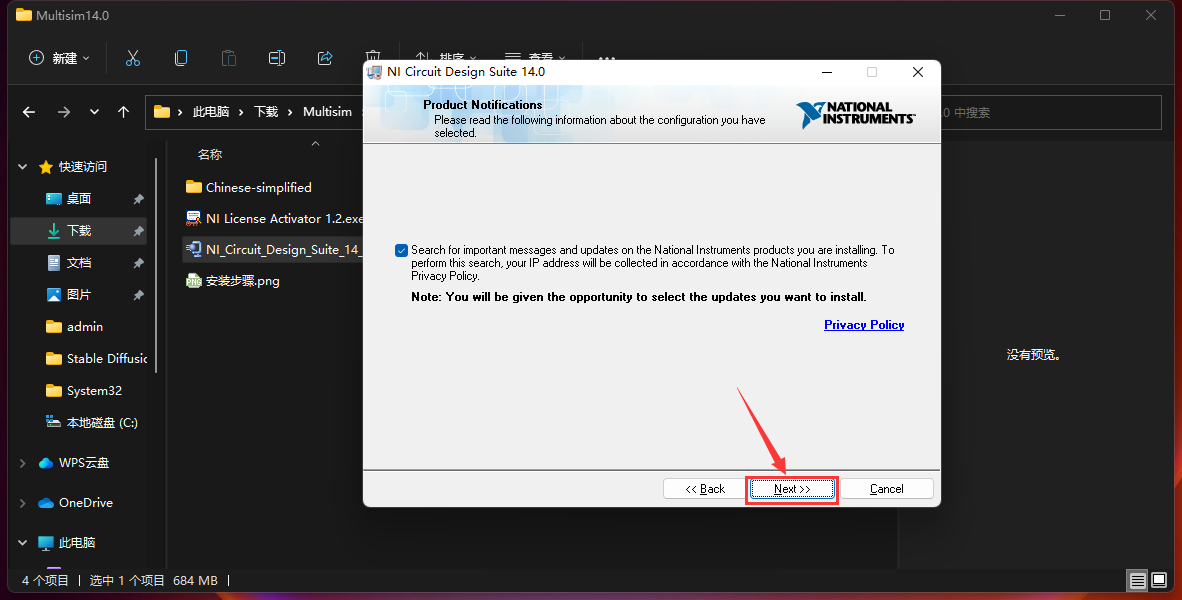Click the Rename icon in Explorer toolbar
1182x600 pixels.
(x=277, y=58)
